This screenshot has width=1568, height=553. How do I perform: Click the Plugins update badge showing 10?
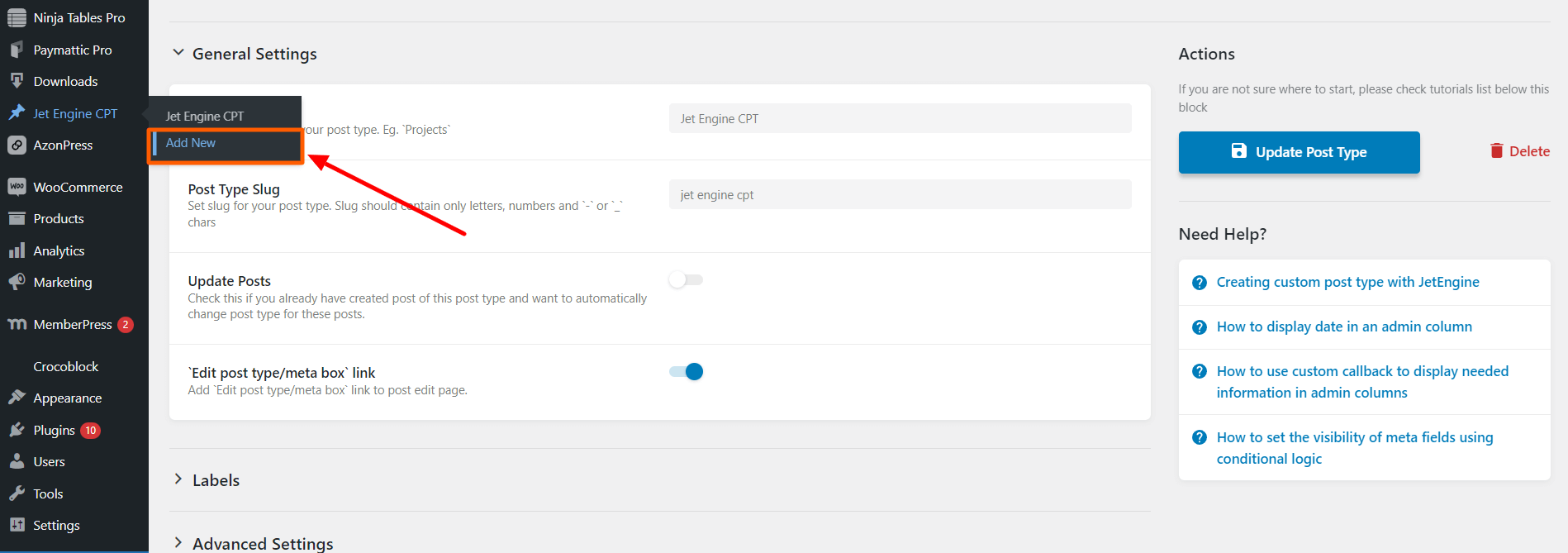click(91, 431)
